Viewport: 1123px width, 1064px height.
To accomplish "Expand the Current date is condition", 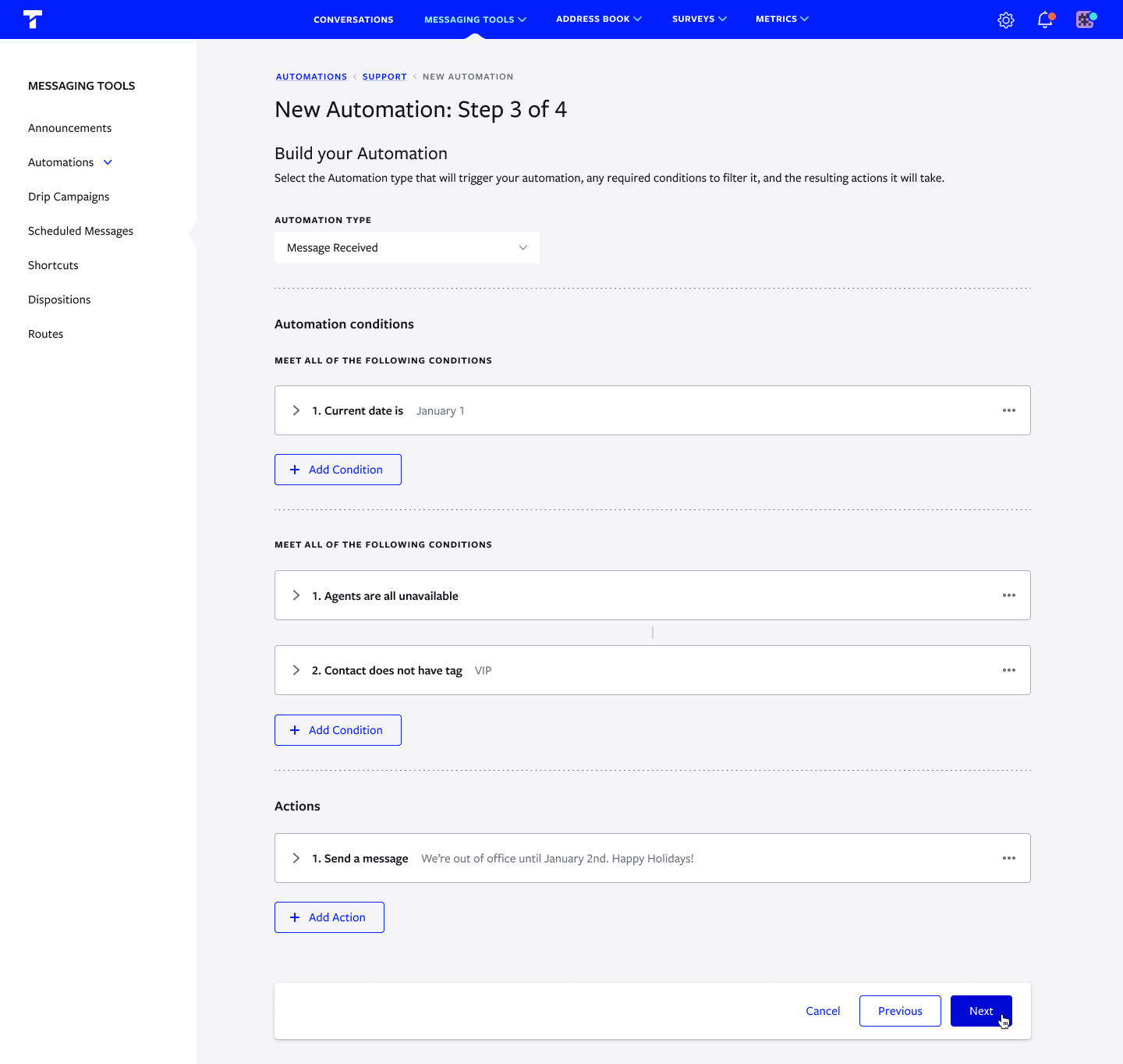I will pos(296,410).
